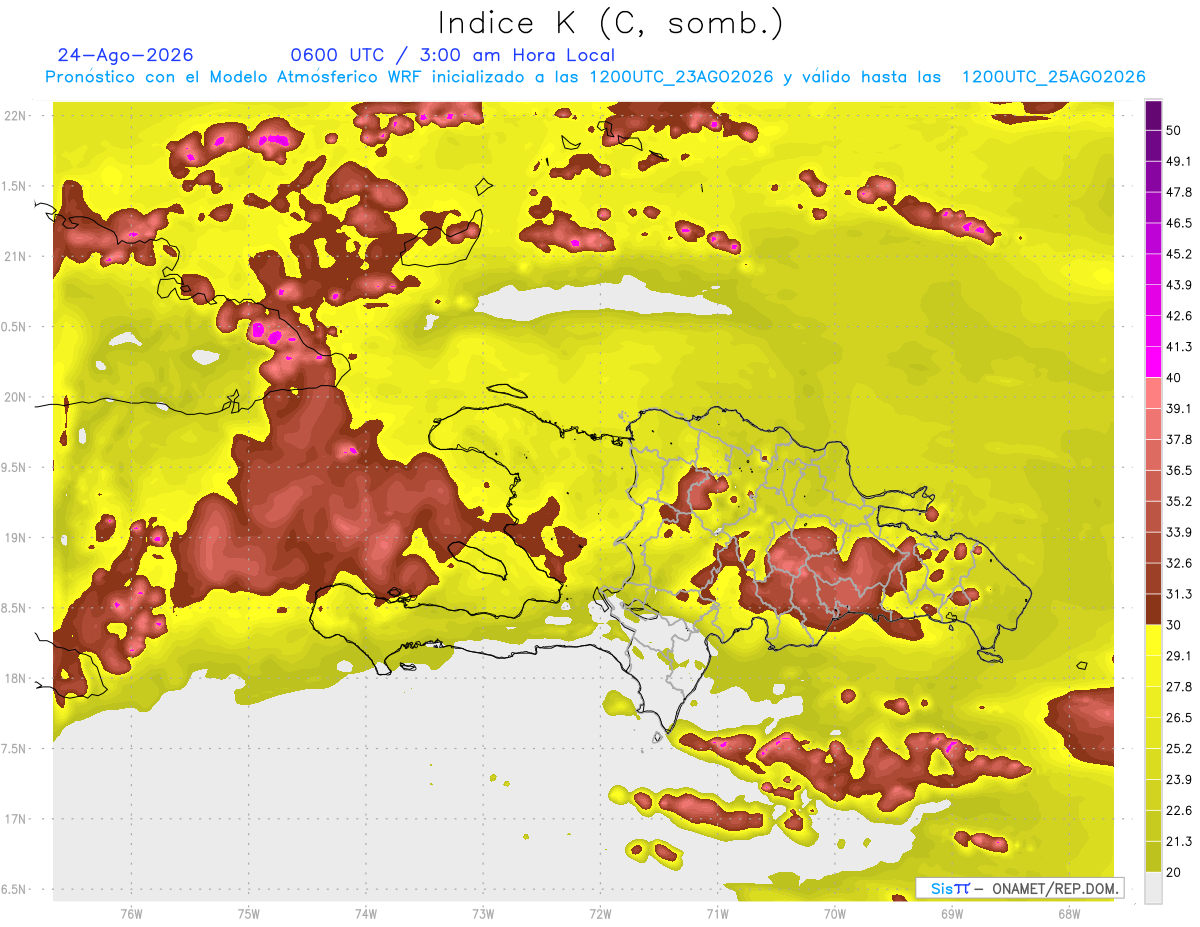Pick the bright yellow swatch between 29.1 and 30
Image resolution: width=1200 pixels, height=927 pixels.
click(1153, 640)
